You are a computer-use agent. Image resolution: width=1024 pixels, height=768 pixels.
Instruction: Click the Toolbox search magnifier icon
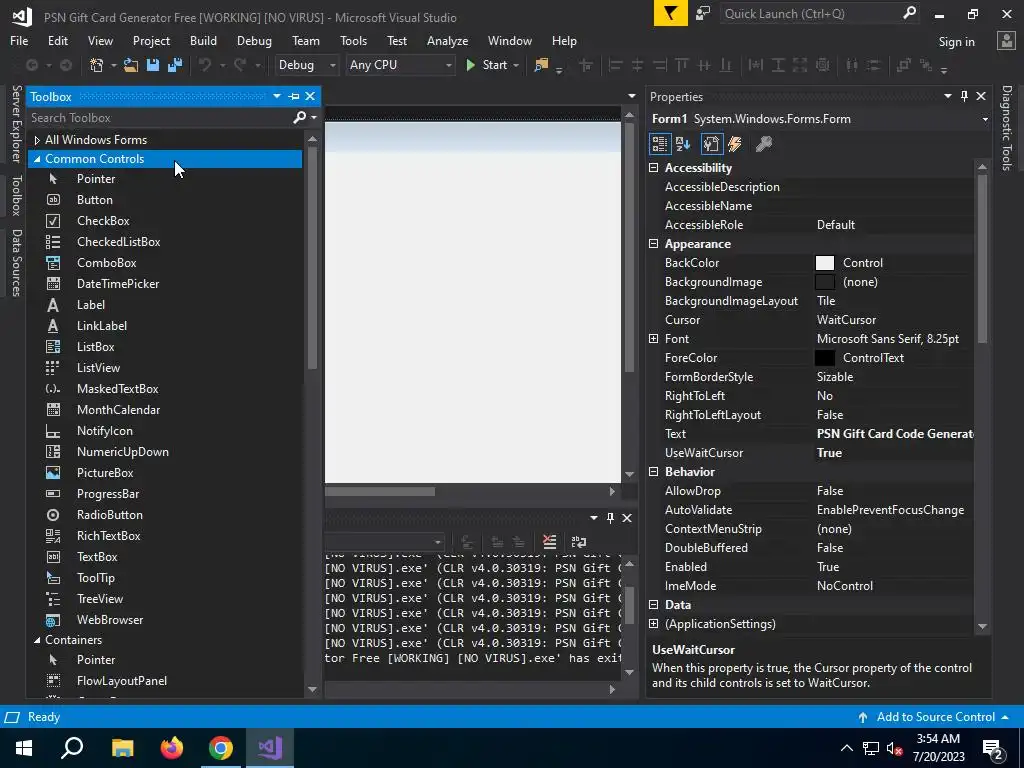point(300,118)
